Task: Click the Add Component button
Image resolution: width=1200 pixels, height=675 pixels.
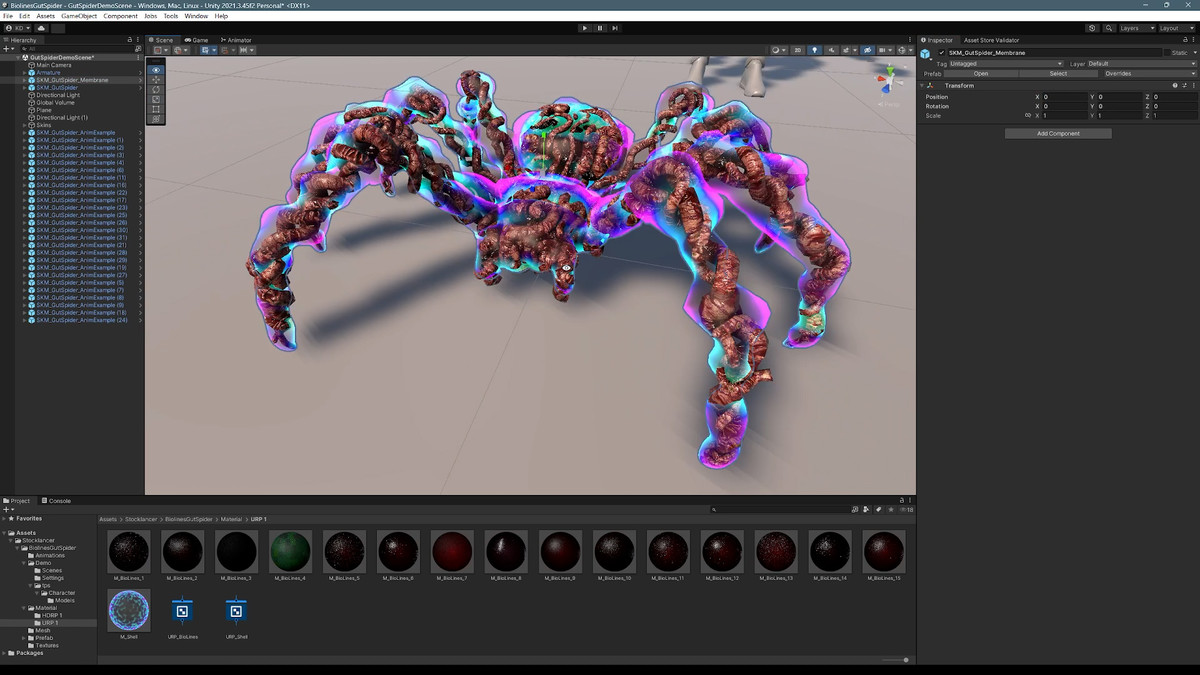Action: coord(1058,133)
